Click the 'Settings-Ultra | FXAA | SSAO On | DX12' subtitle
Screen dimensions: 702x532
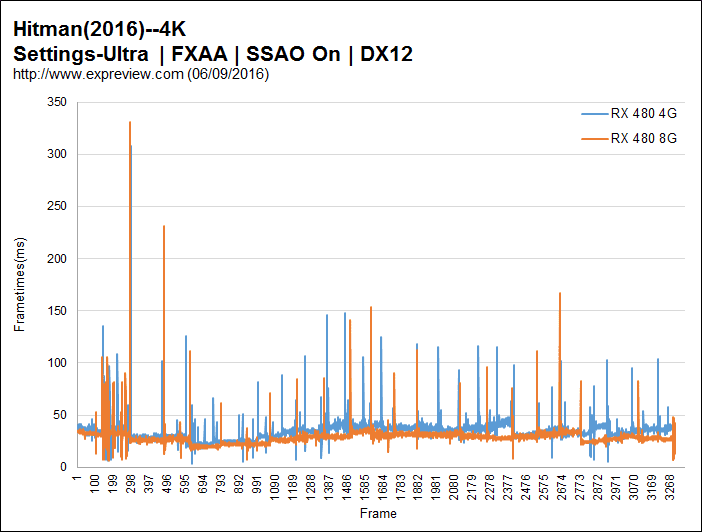coord(213,54)
